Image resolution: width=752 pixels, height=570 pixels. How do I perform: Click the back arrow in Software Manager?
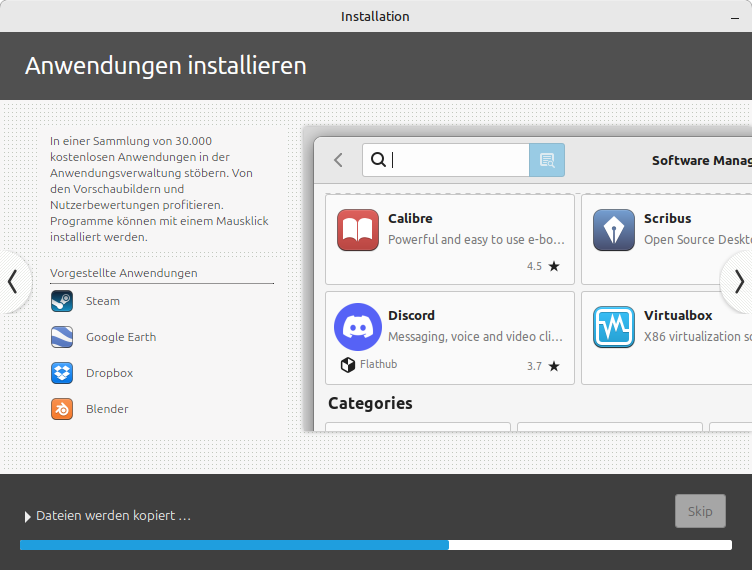point(339,160)
